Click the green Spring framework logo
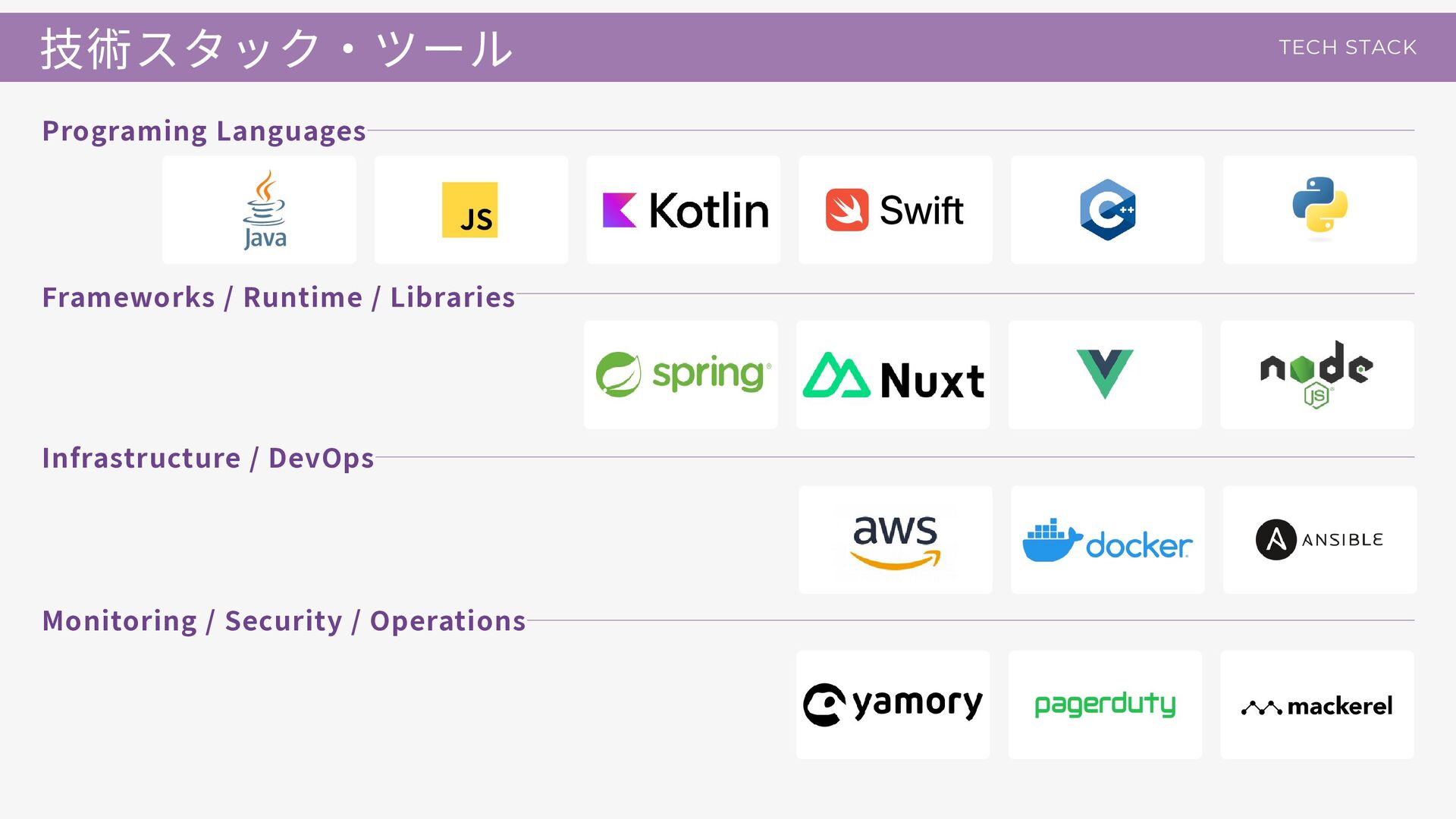This screenshot has width=1456, height=819. tap(681, 375)
